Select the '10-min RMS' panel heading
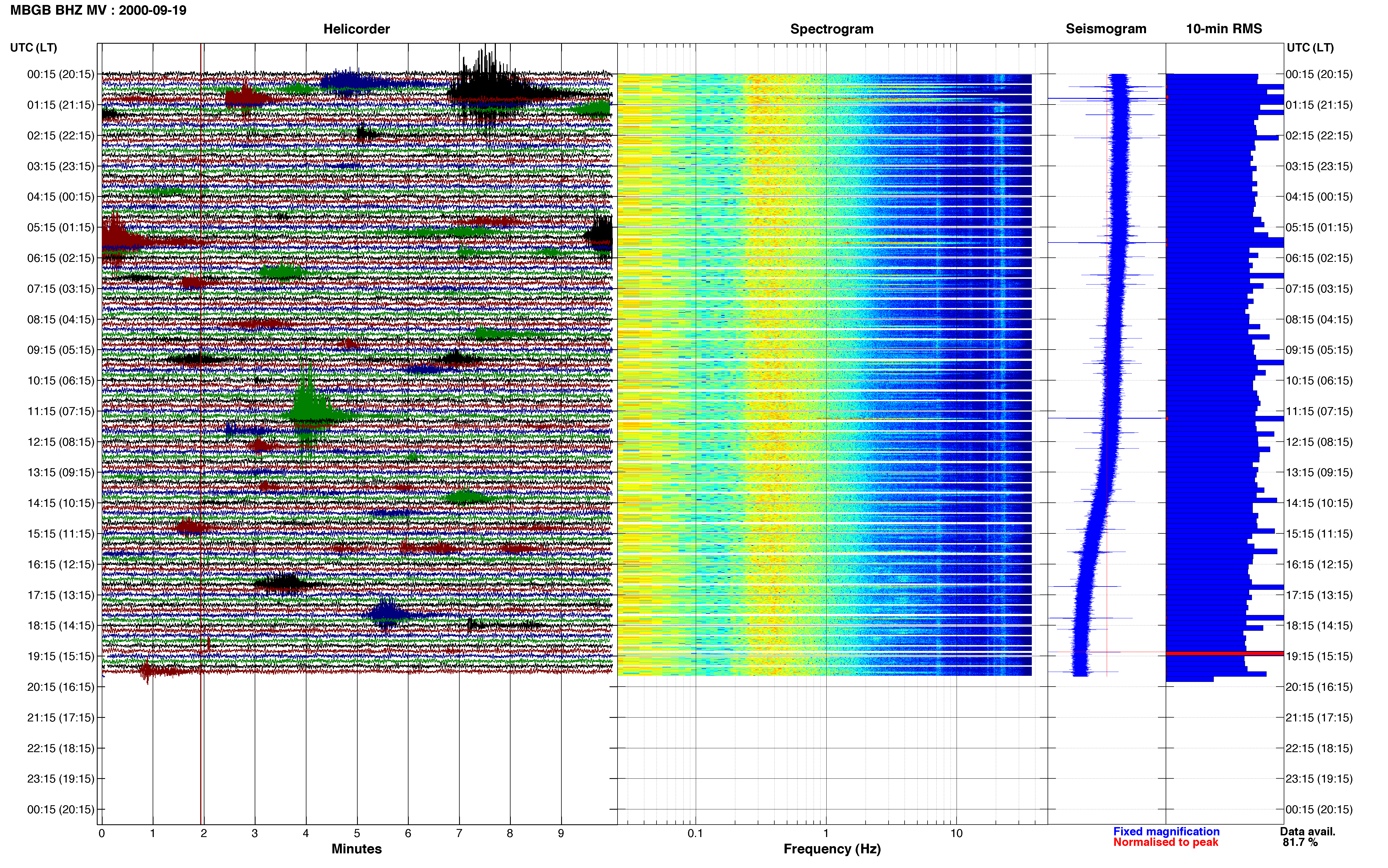 pyautogui.click(x=1224, y=29)
